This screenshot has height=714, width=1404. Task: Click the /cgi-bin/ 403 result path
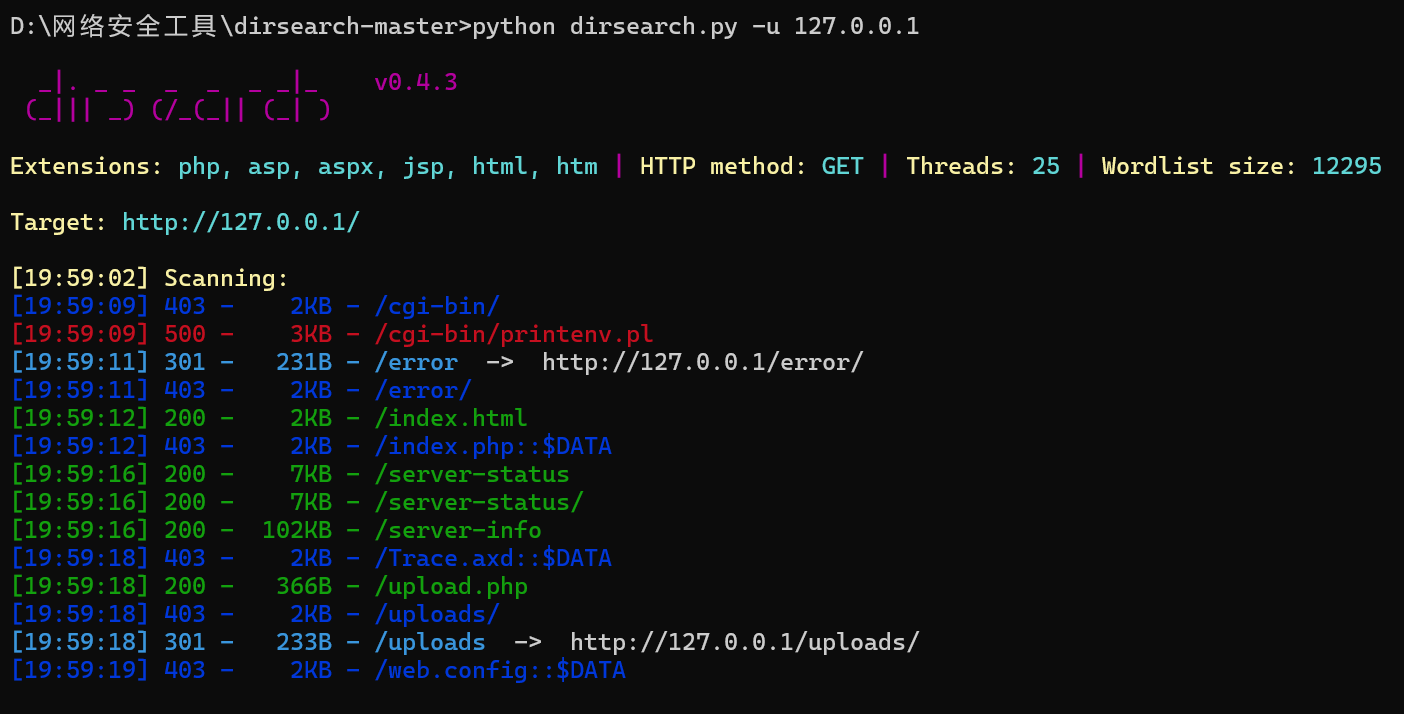[x=437, y=306]
